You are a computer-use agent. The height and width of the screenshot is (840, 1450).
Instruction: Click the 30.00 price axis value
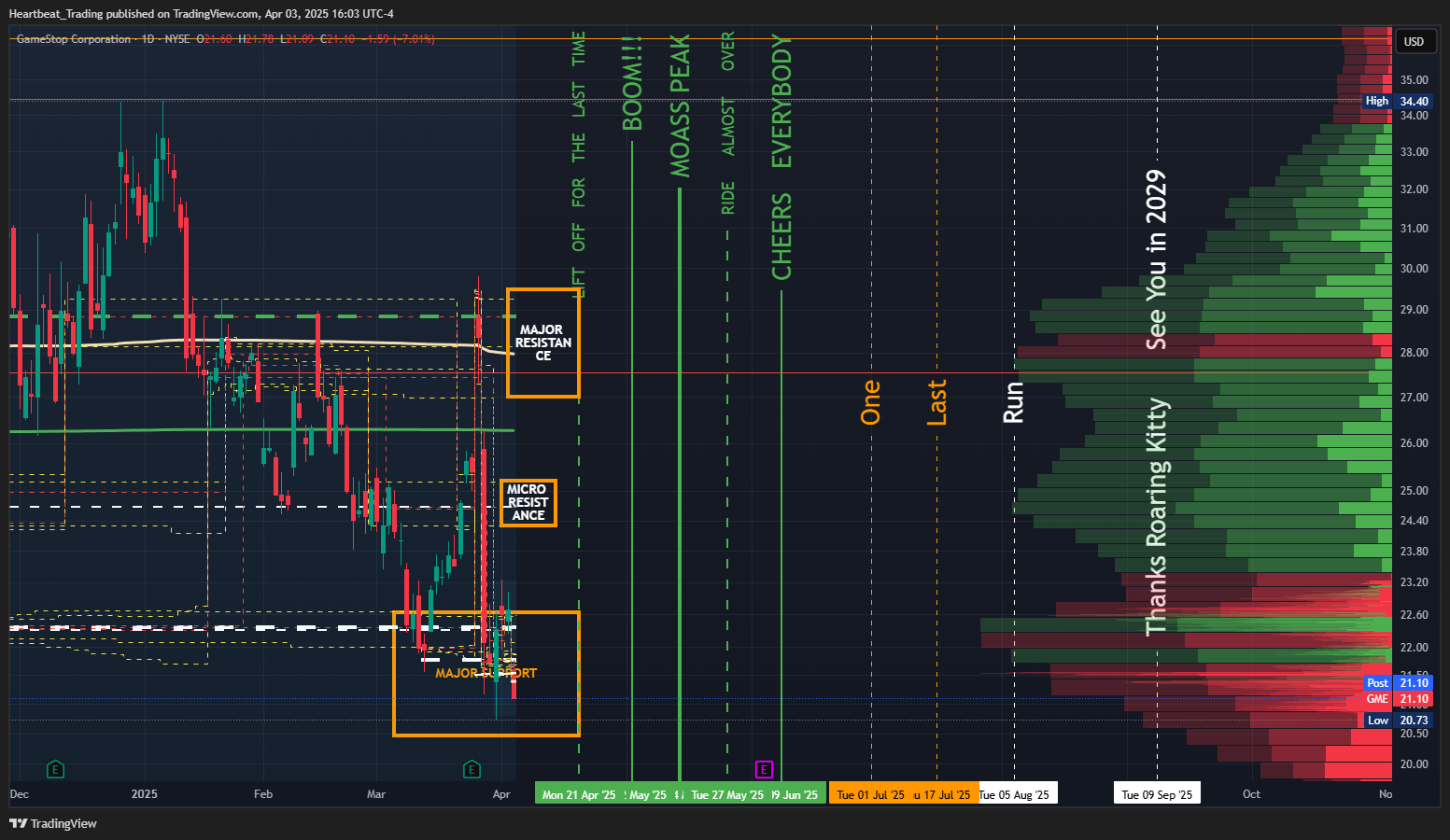(1414, 269)
